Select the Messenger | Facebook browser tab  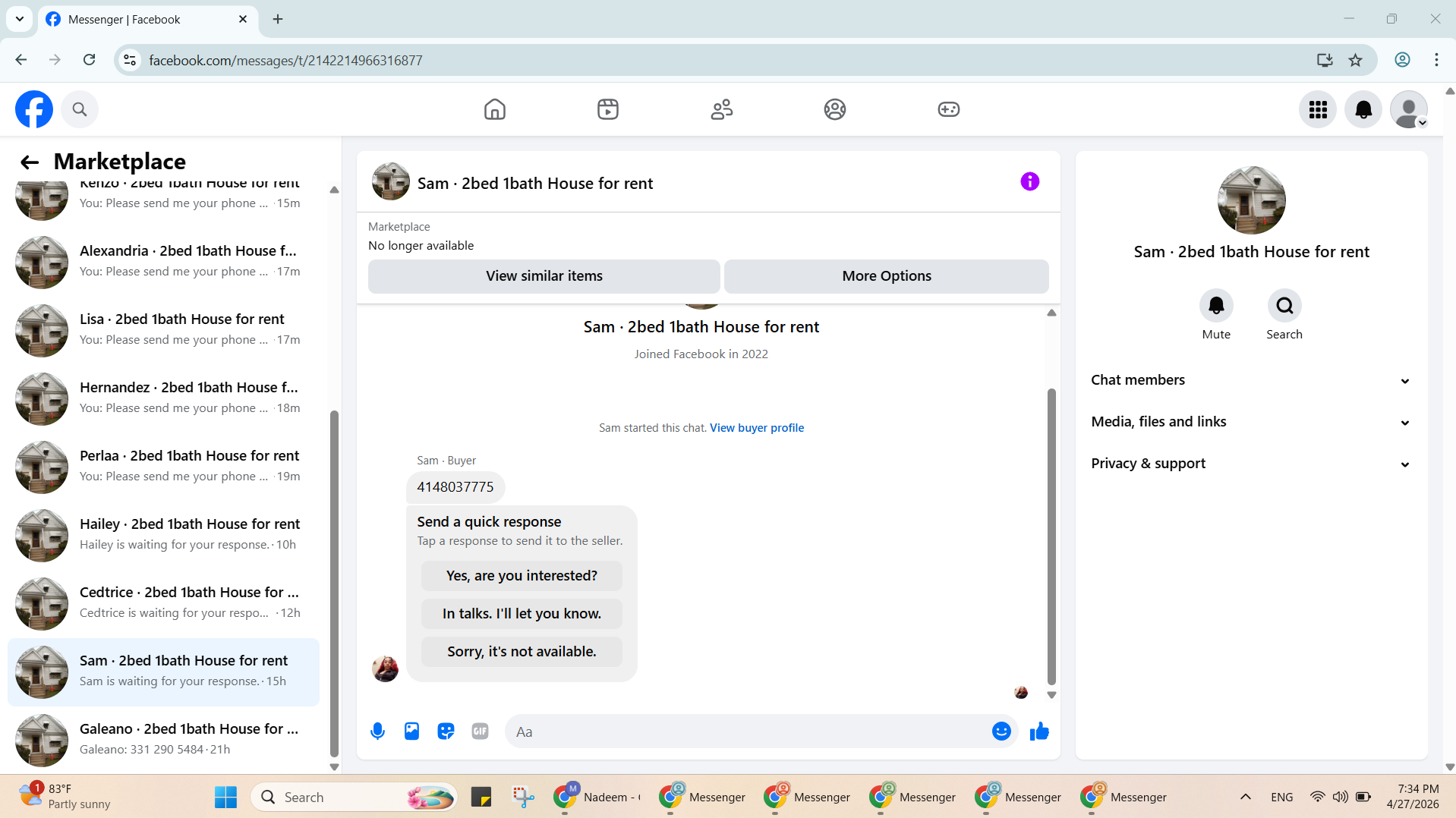tap(147, 20)
